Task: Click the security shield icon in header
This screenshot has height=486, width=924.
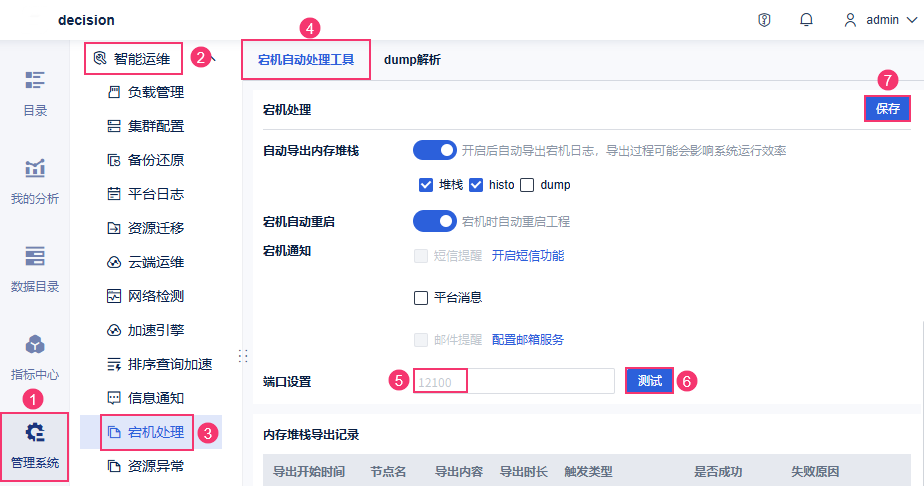Action: coord(765,20)
